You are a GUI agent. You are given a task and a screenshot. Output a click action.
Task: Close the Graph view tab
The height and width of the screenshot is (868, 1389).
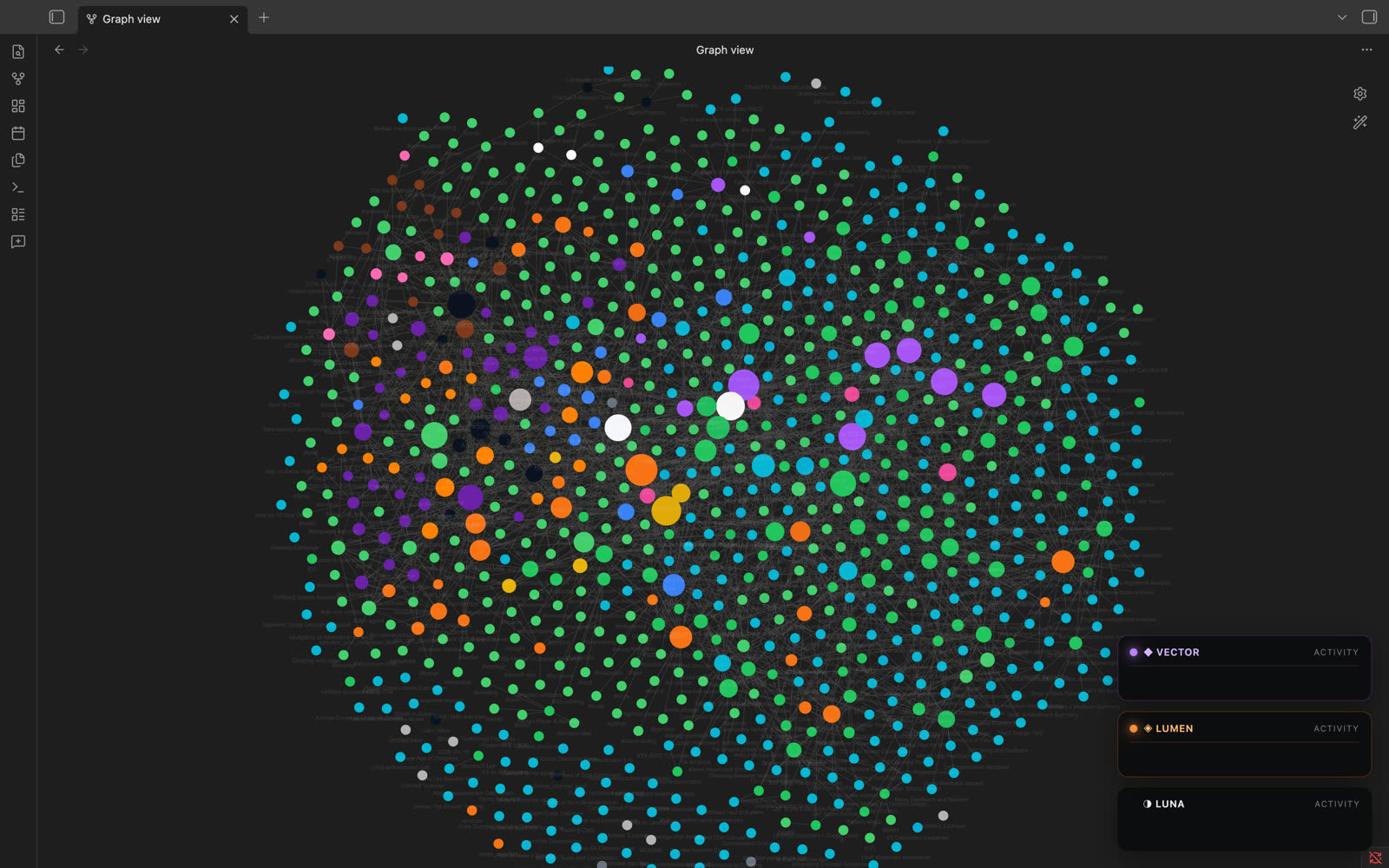234,19
